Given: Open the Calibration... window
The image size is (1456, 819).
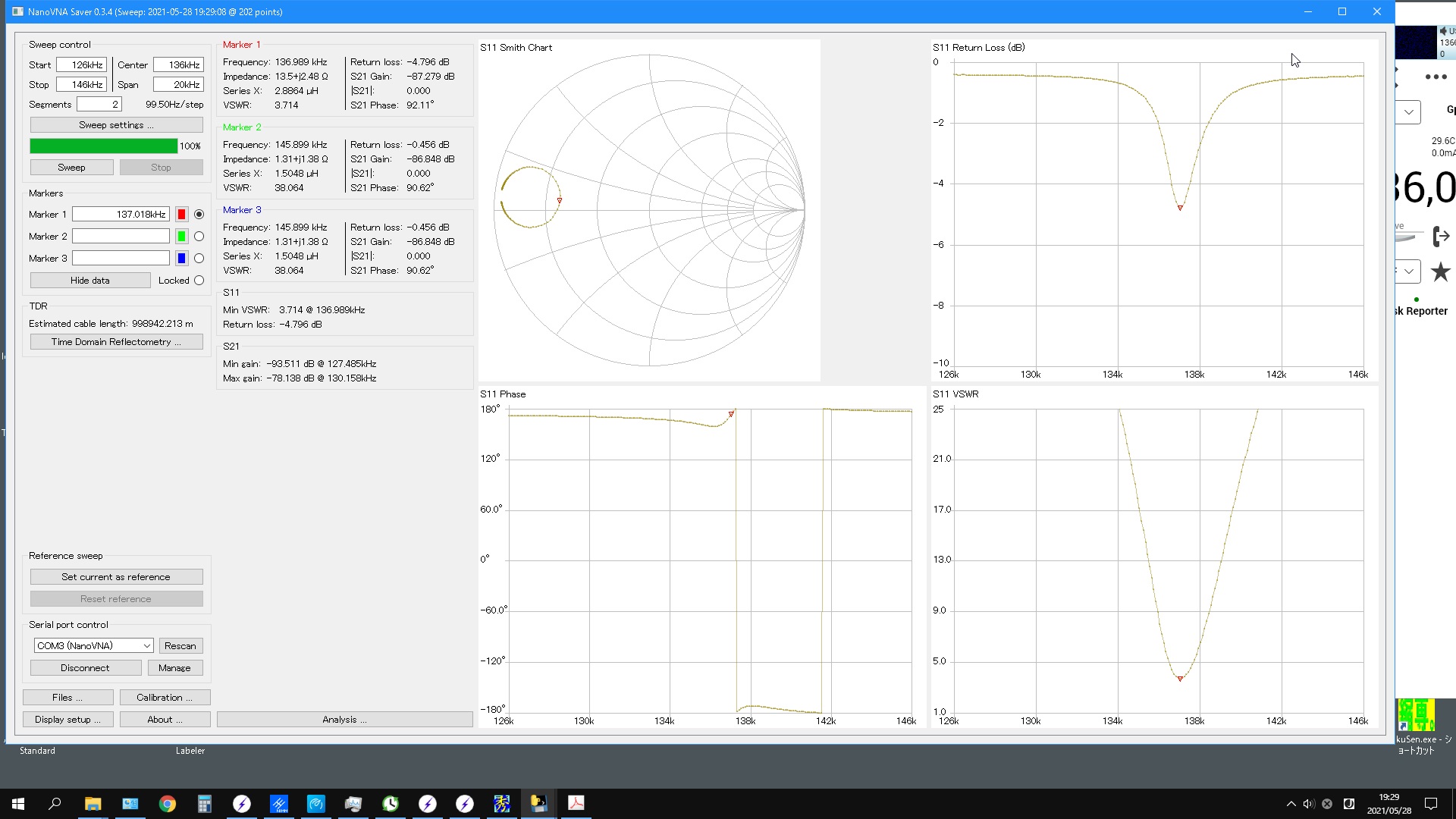Looking at the screenshot, I should tap(165, 698).
